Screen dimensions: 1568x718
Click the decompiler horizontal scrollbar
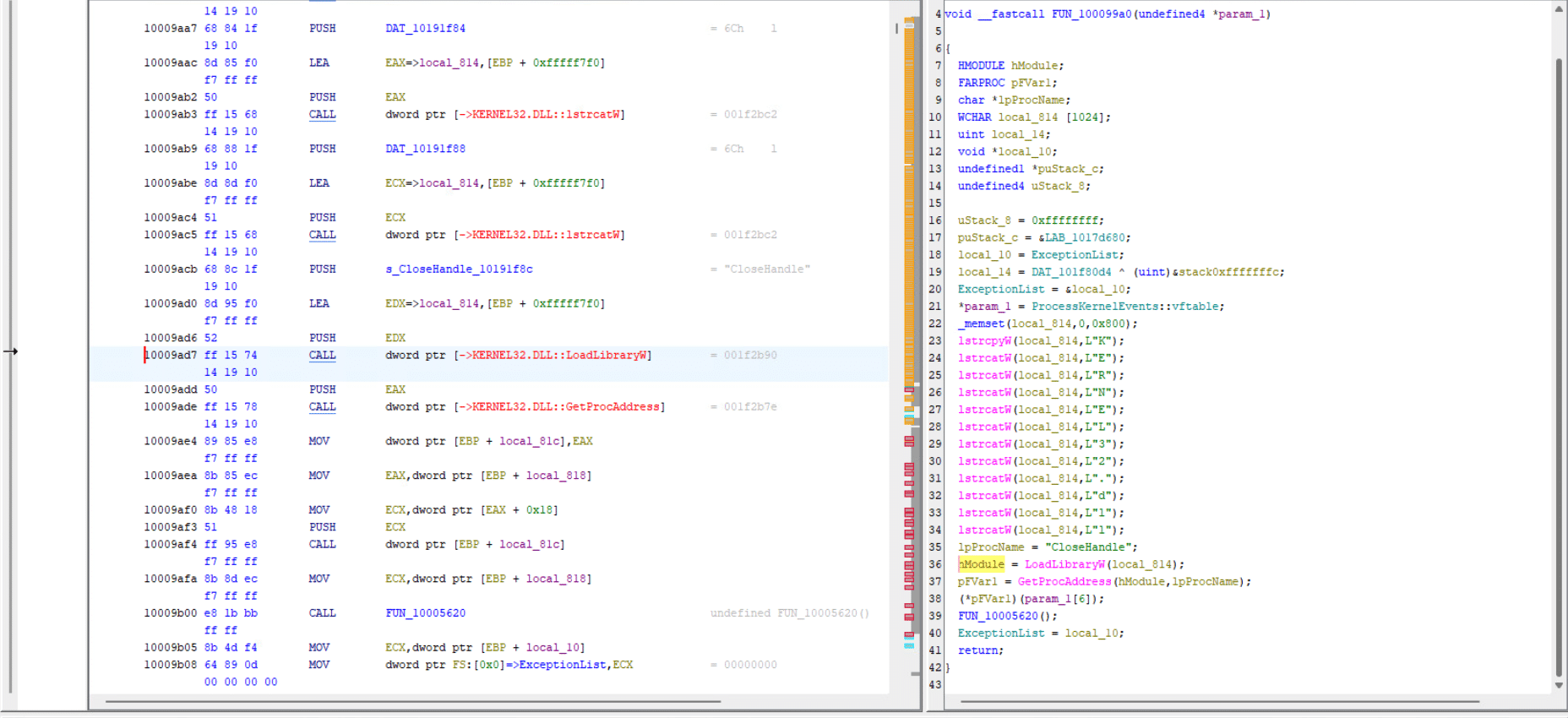(1220, 701)
